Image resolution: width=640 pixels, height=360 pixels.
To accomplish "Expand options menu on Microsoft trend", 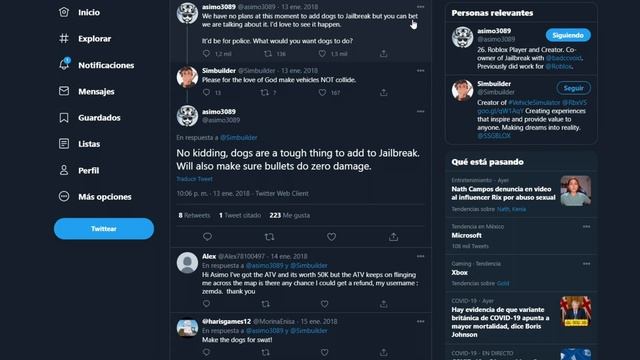I will (x=586, y=227).
